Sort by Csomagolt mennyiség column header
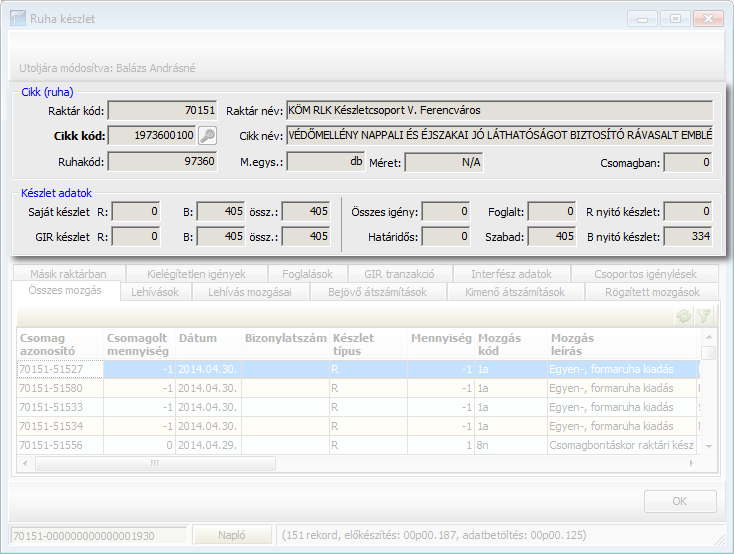The image size is (734, 554). click(139, 344)
